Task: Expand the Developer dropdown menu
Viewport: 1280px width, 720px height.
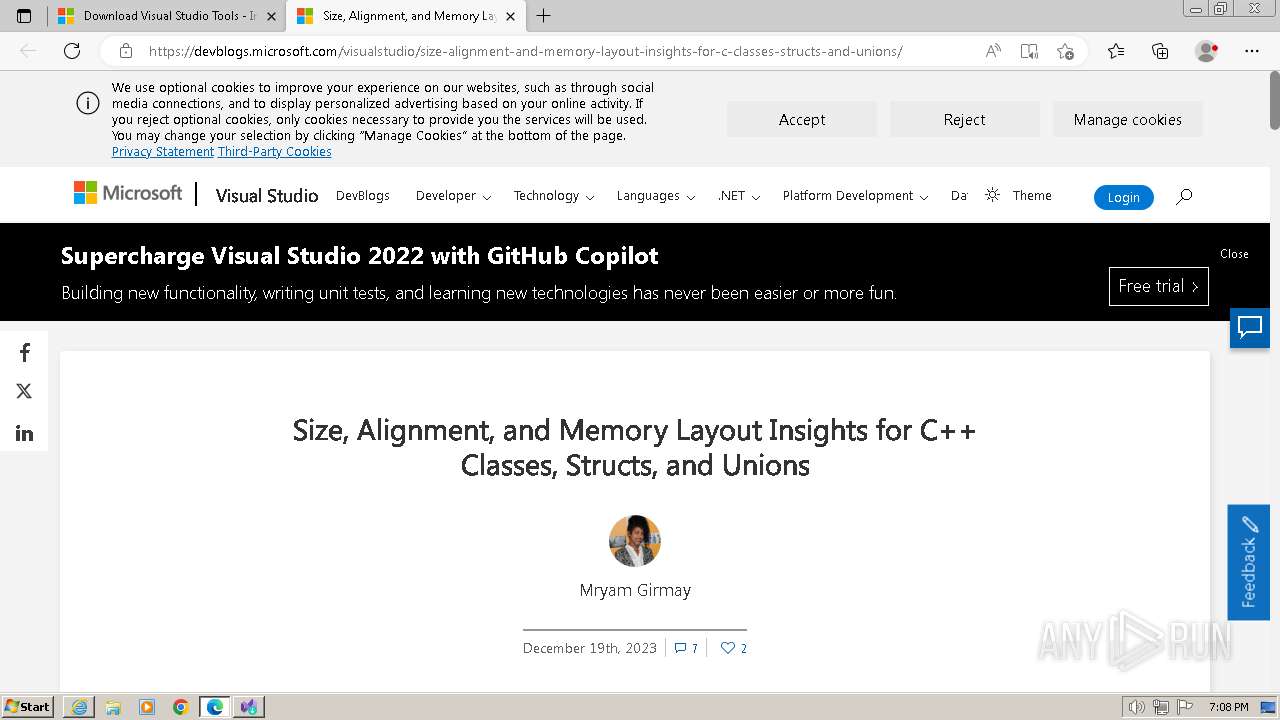Action: point(453,196)
